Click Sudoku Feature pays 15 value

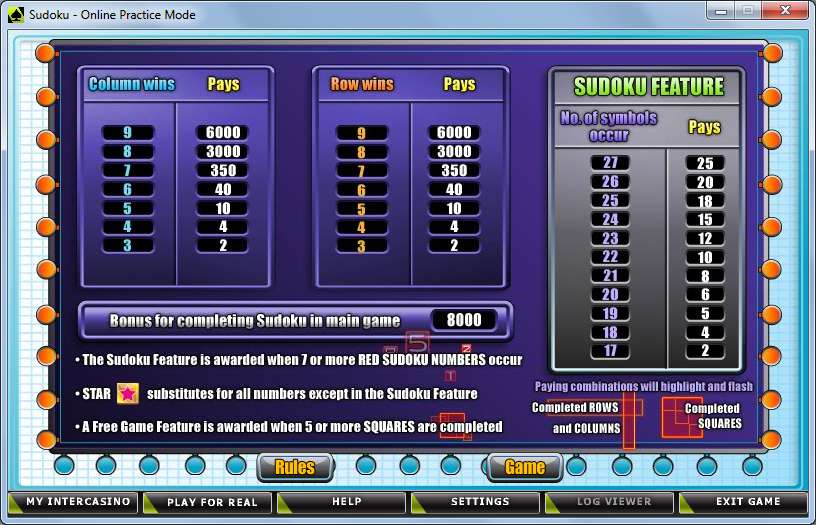pyautogui.click(x=705, y=220)
